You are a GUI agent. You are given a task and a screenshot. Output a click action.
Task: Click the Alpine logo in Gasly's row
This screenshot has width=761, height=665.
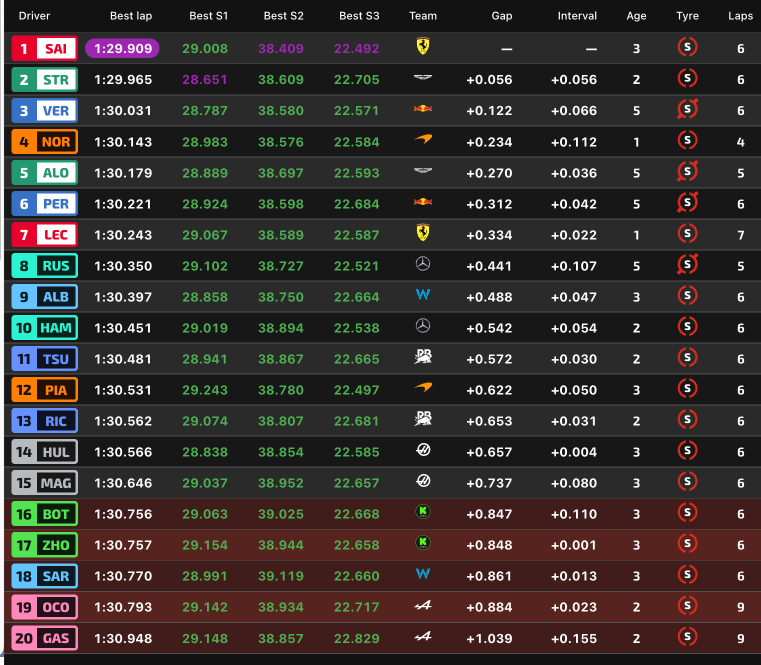(x=422, y=637)
